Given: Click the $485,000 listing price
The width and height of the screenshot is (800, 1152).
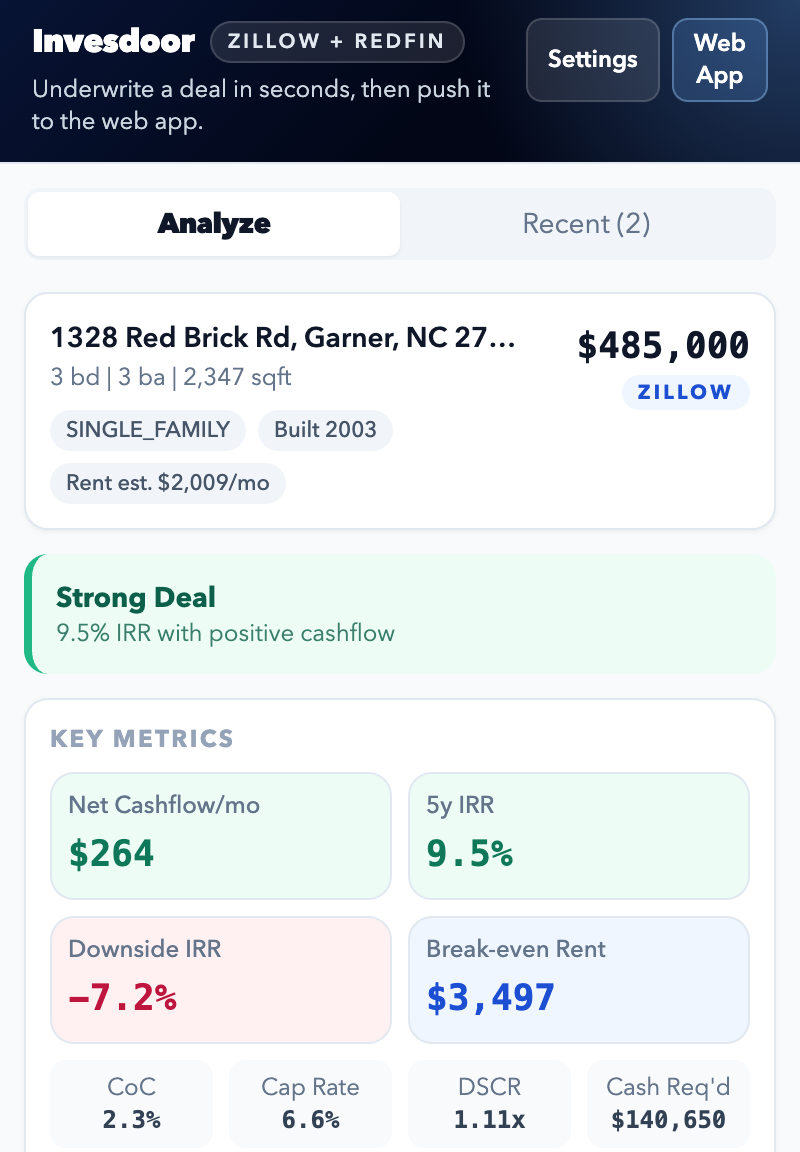Looking at the screenshot, I should click(663, 346).
